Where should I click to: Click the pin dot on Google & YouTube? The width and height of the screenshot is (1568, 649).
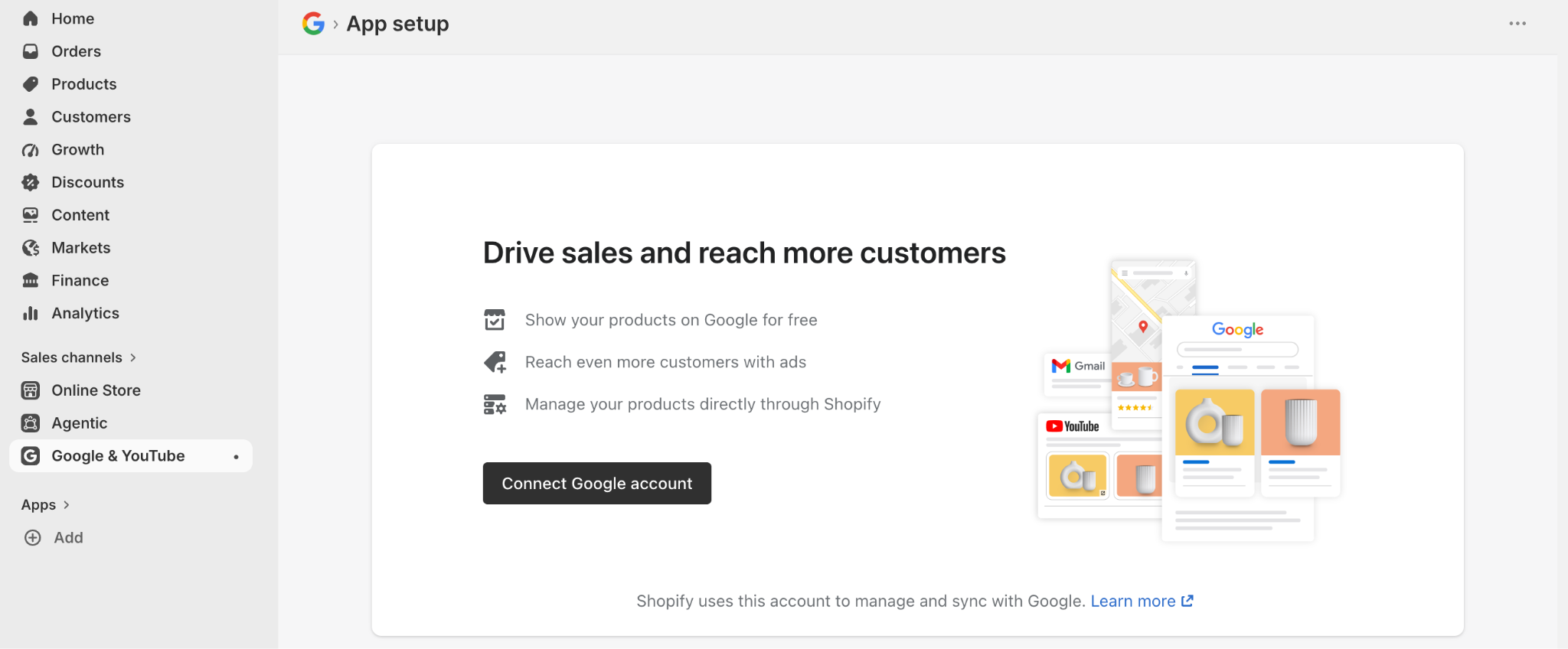236,457
